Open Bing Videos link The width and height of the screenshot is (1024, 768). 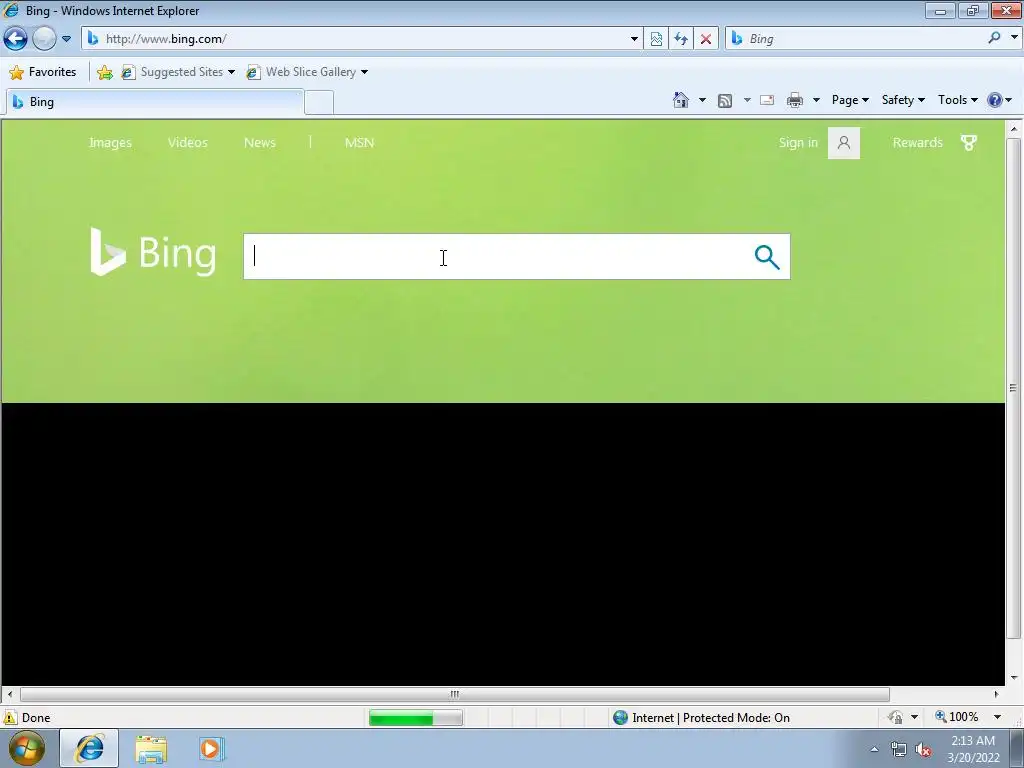(187, 142)
